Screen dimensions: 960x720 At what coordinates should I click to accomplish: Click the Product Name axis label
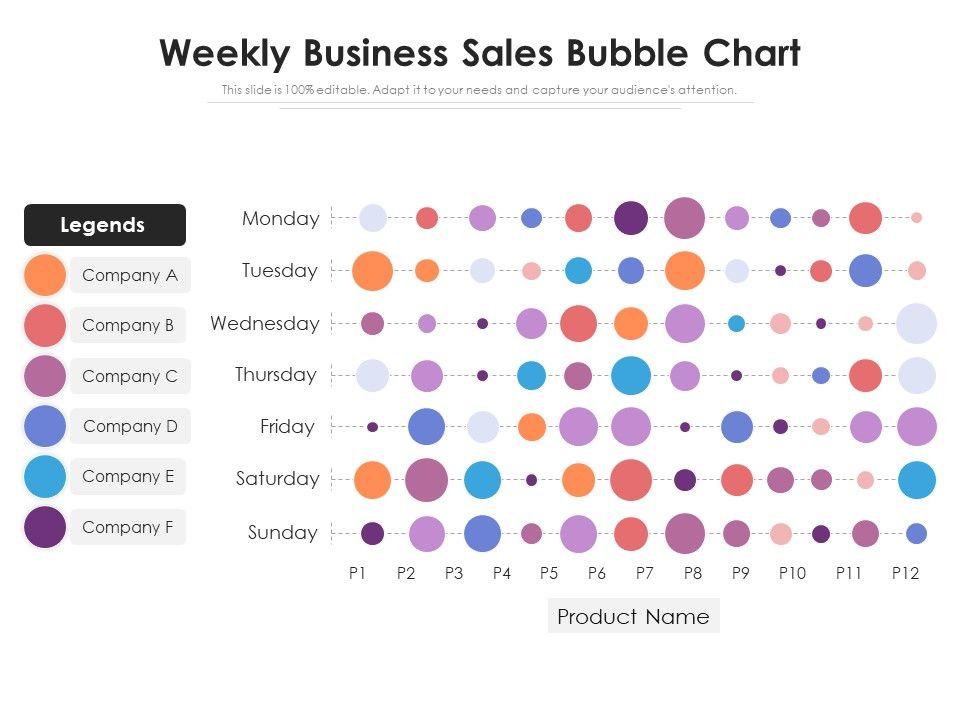point(633,616)
